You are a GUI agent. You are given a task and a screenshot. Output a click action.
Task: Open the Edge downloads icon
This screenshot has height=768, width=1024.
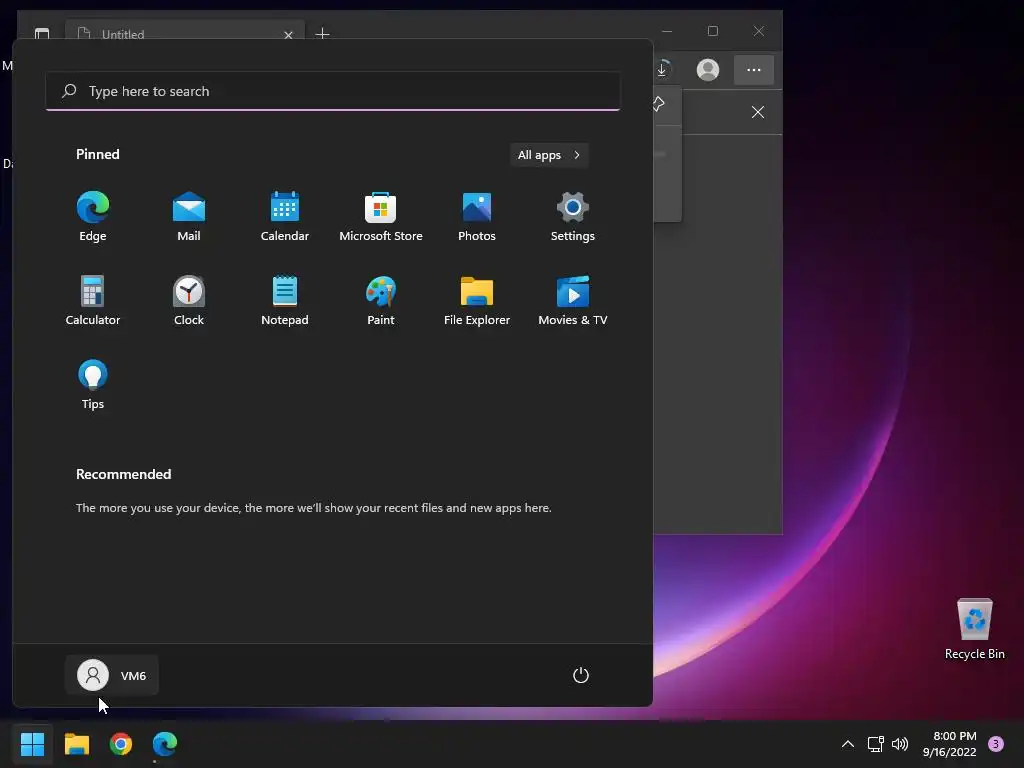[662, 70]
